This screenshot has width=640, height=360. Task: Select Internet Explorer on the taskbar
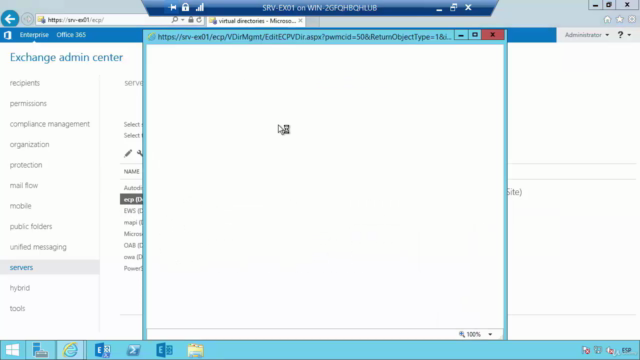(x=70, y=350)
